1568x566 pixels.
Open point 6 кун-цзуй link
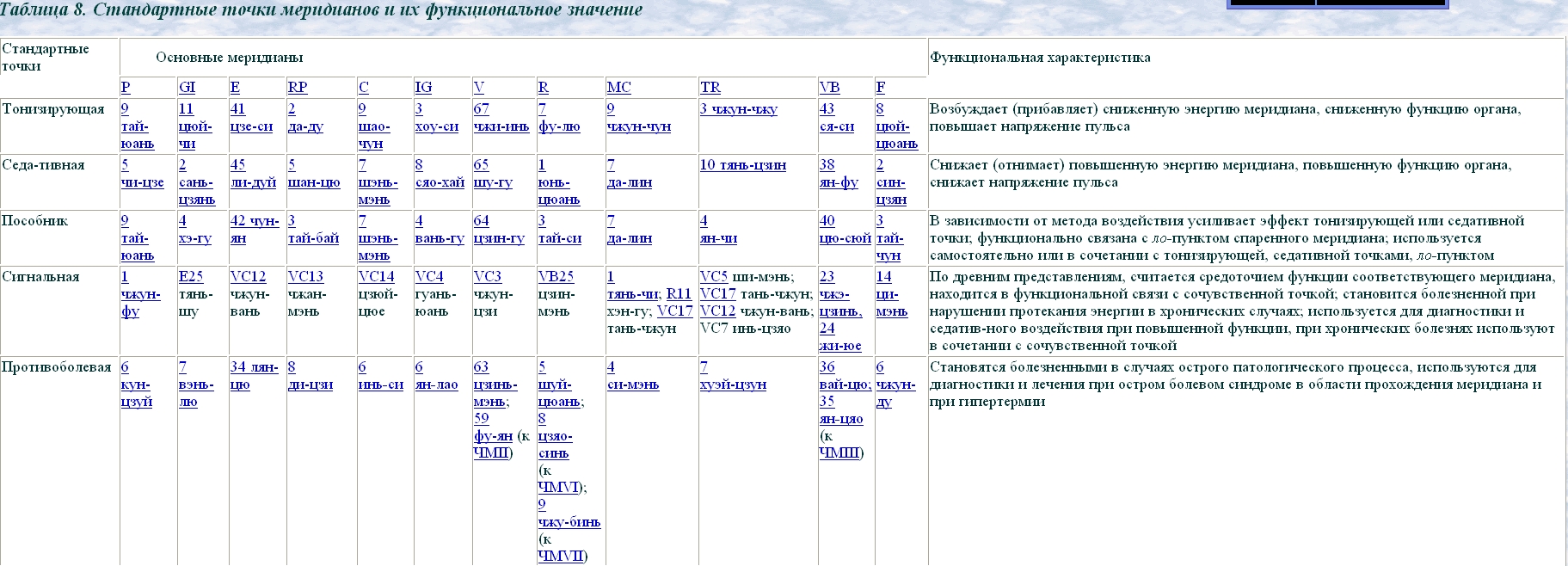[137, 385]
